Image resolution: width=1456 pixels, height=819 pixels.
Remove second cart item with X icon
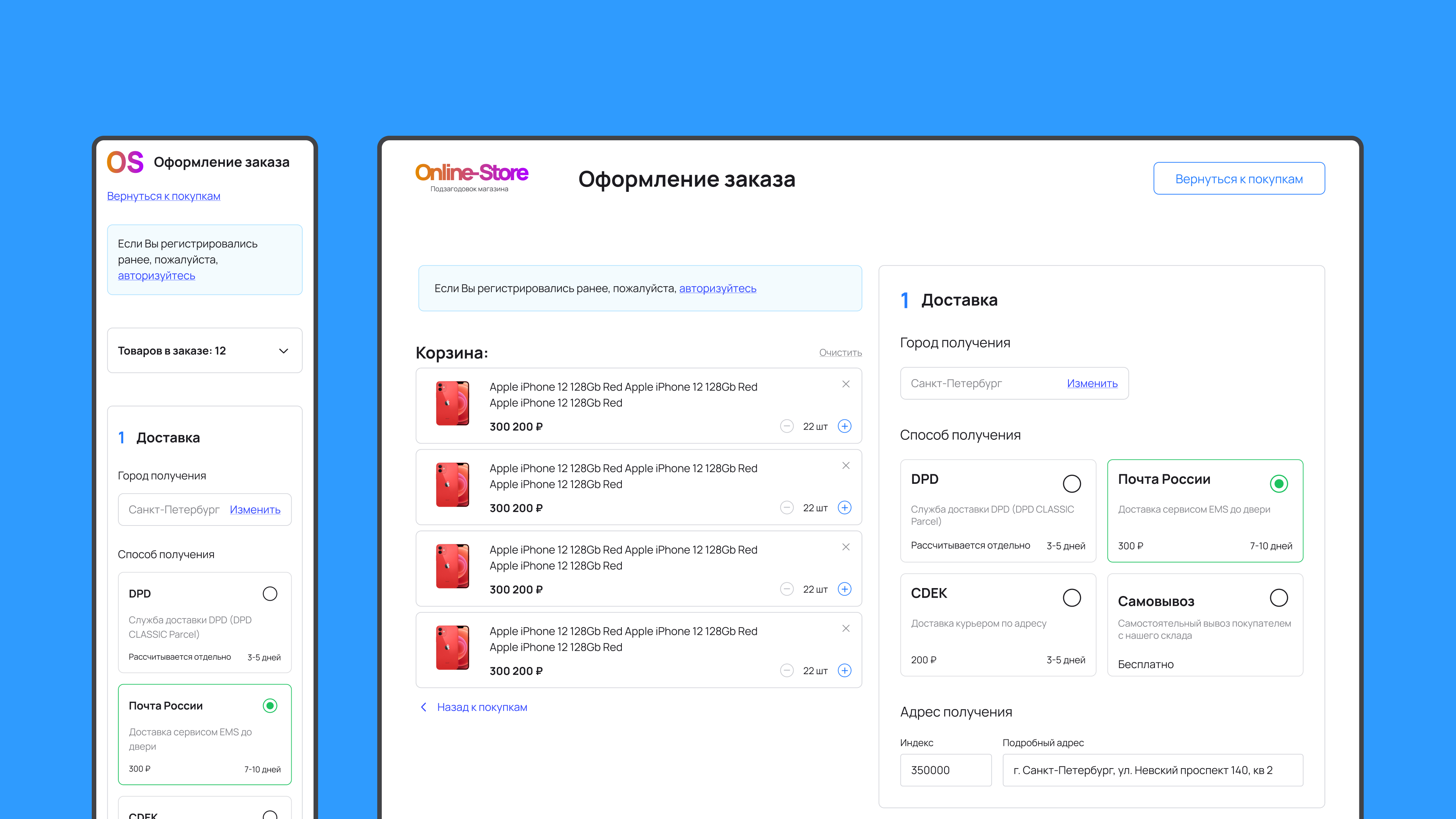pyautogui.click(x=846, y=466)
